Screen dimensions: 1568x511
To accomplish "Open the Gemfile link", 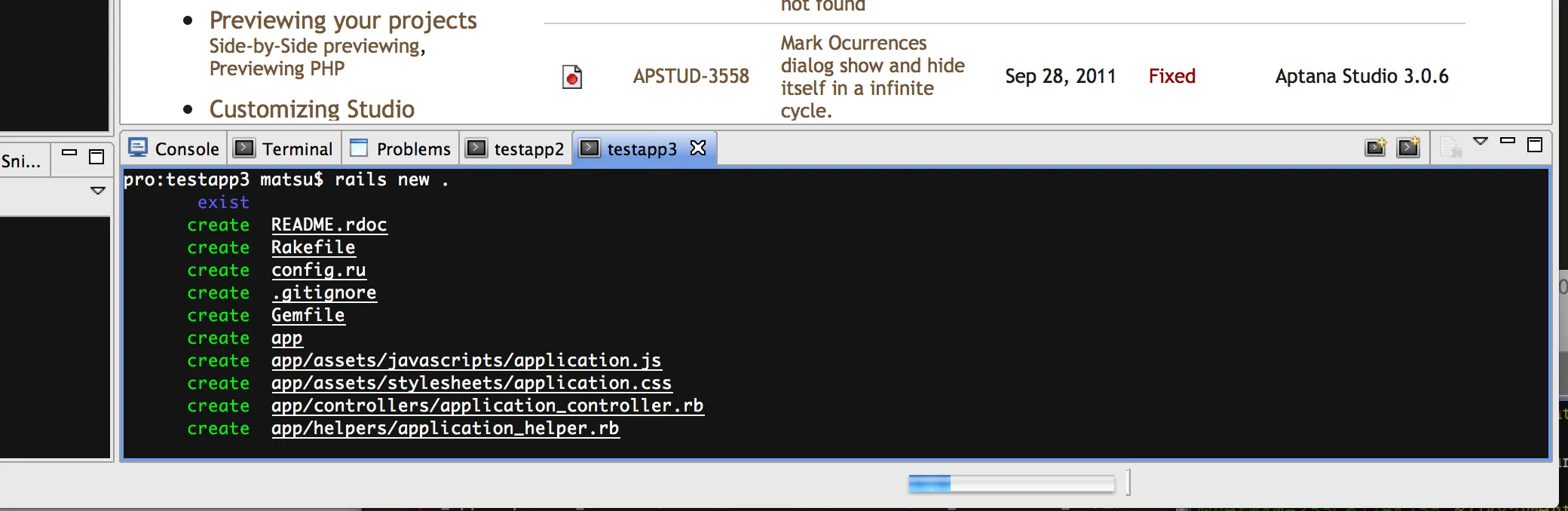I will point(308,315).
